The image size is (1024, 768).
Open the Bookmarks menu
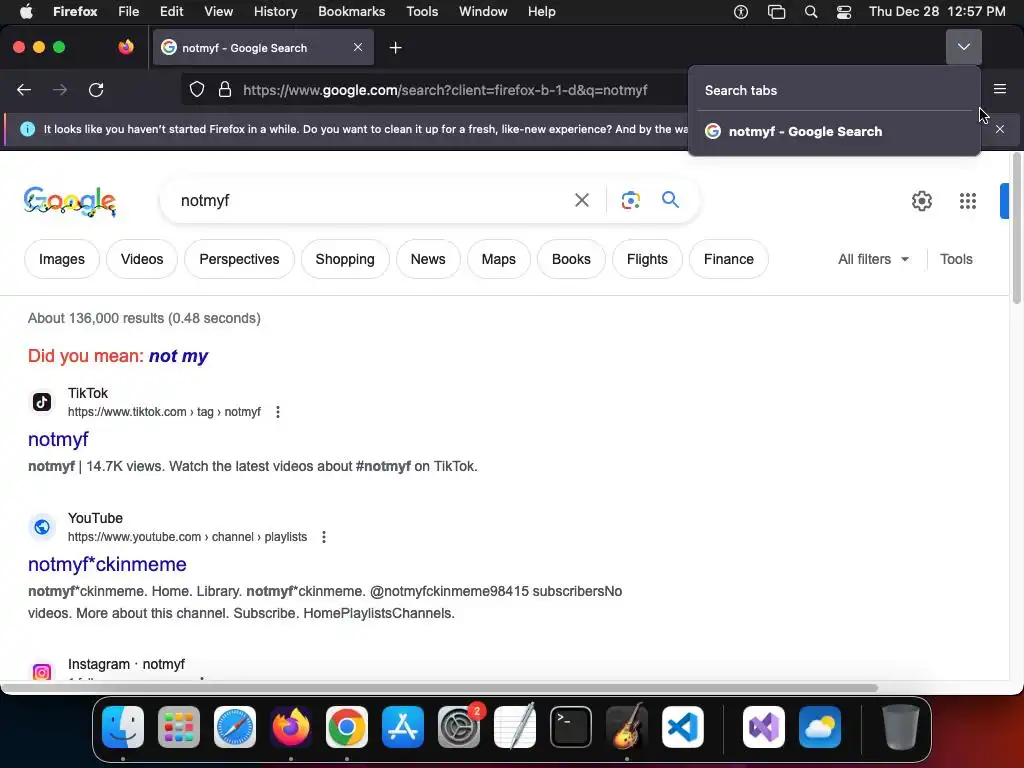coord(351,11)
